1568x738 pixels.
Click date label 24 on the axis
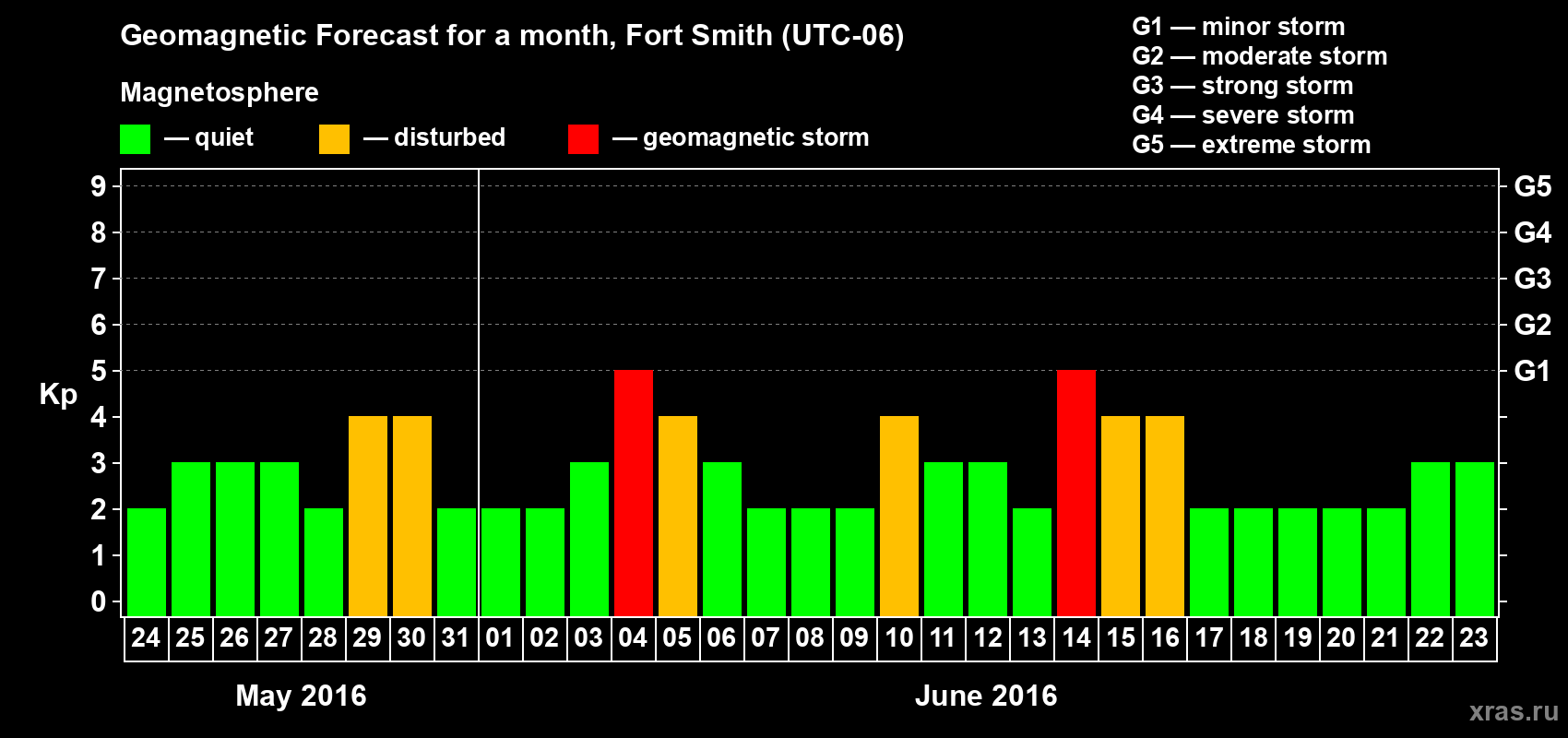click(147, 638)
